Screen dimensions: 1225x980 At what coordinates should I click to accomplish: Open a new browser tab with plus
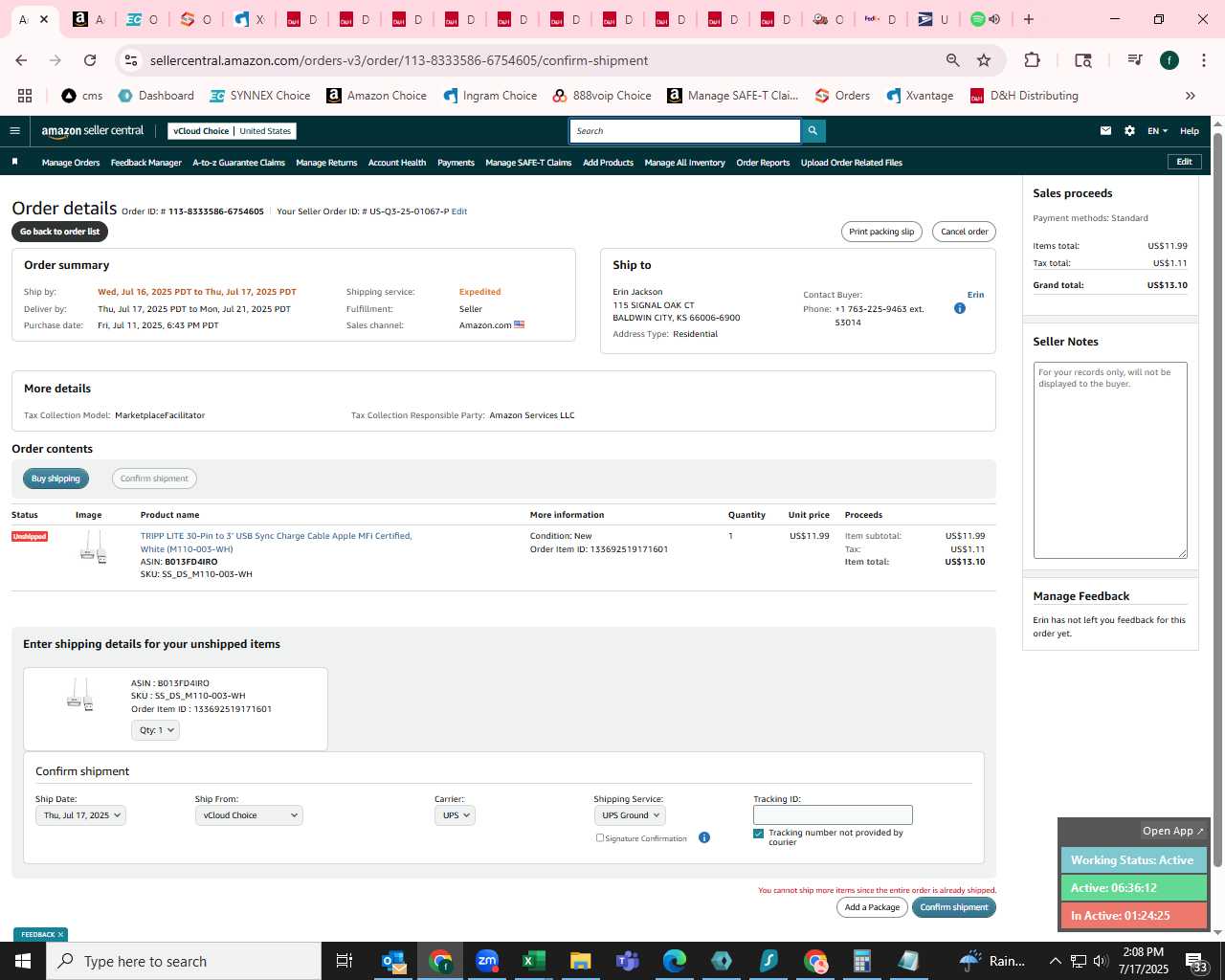pos(1029,19)
